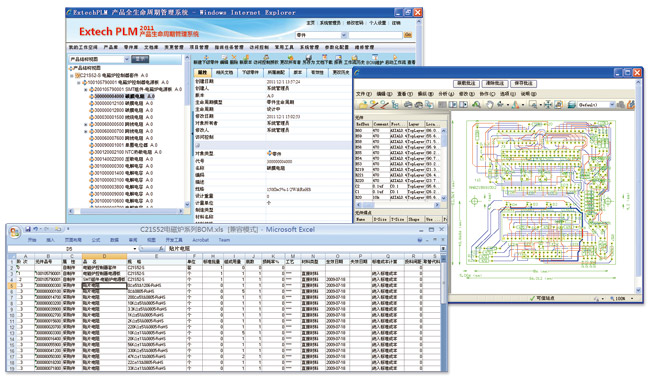Select the pan hand tool in viewer toolbar
Viewport: 650px width, 381px height.
tap(489, 104)
